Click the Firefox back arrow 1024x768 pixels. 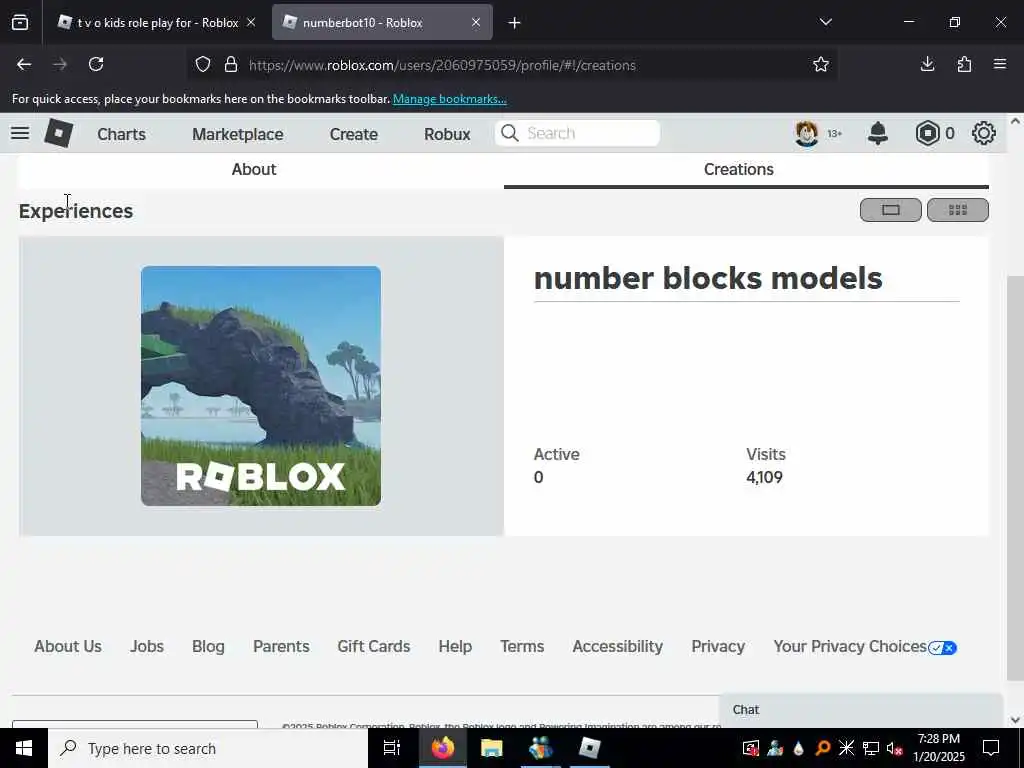point(24,64)
